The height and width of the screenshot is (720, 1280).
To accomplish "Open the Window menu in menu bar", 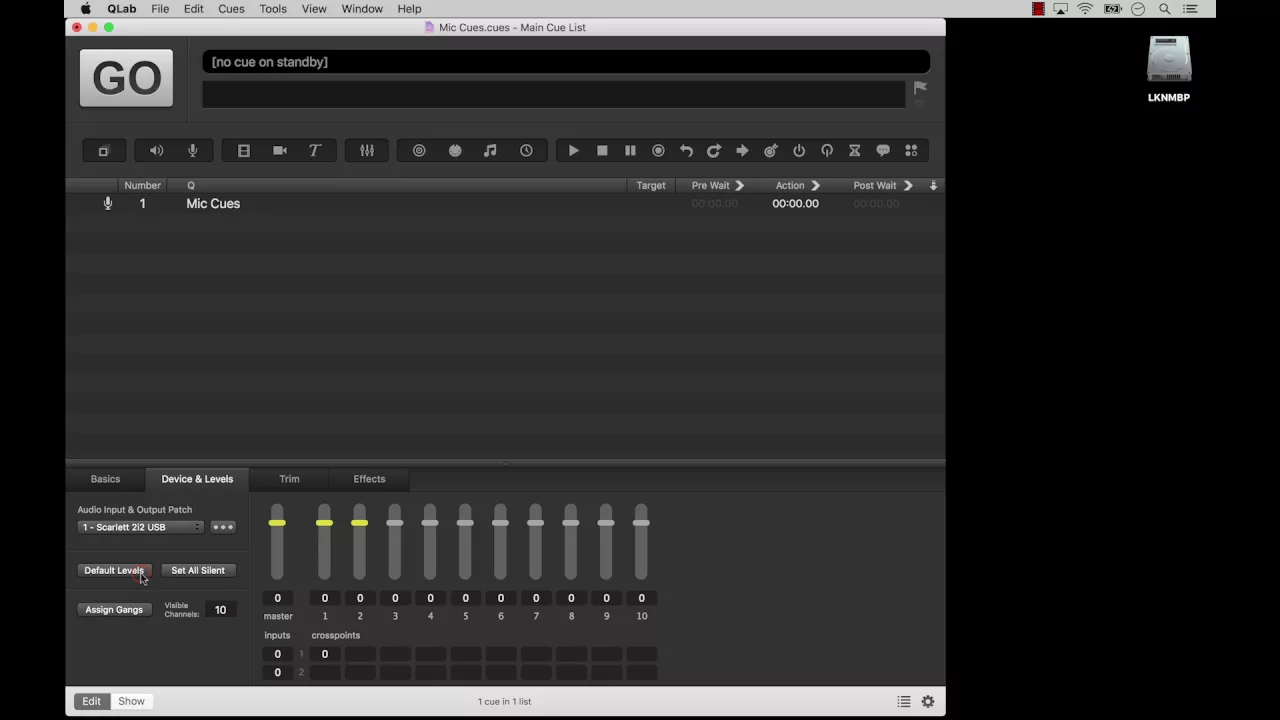I will click(362, 9).
